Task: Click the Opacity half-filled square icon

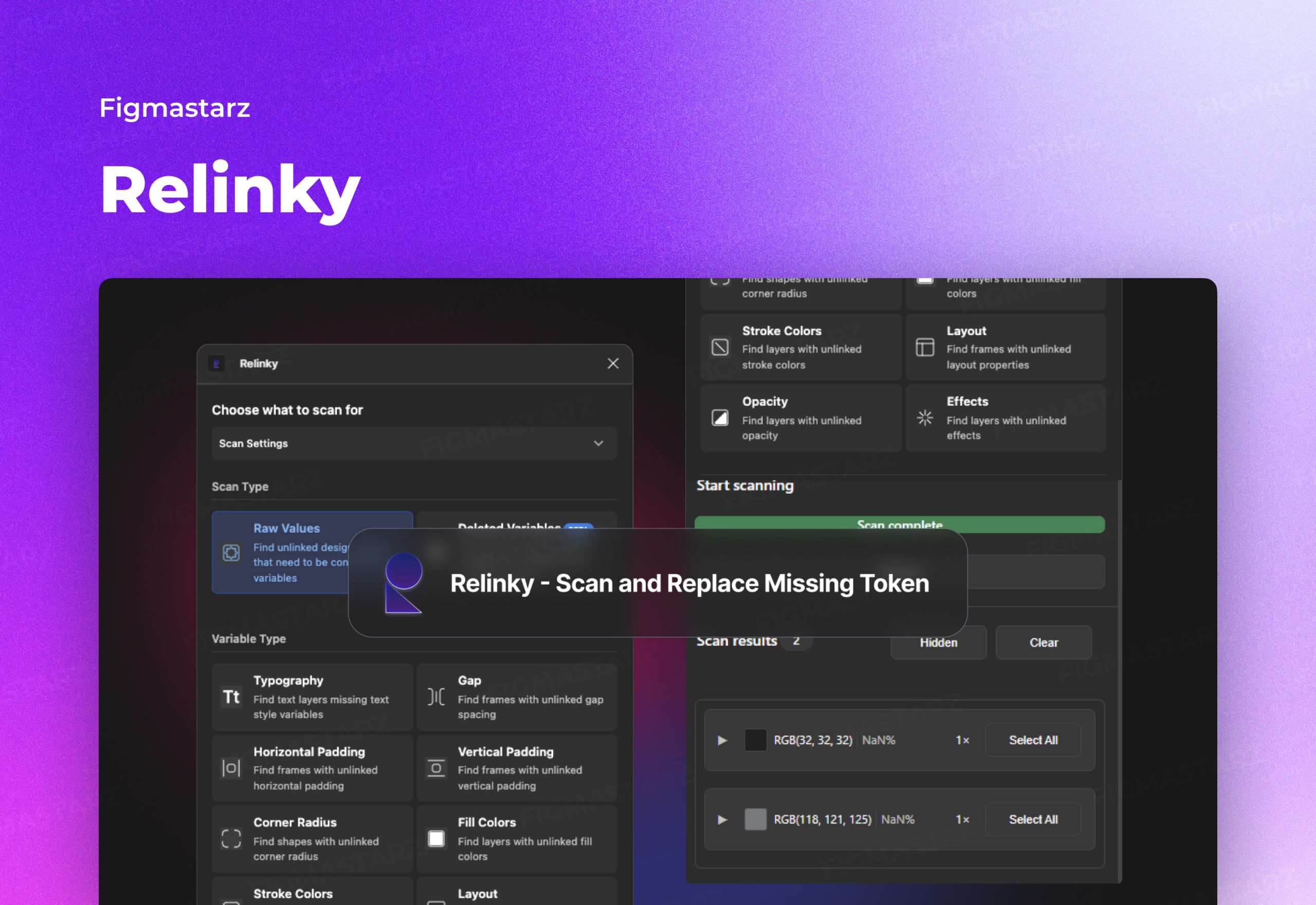Action: pyautogui.click(x=720, y=418)
